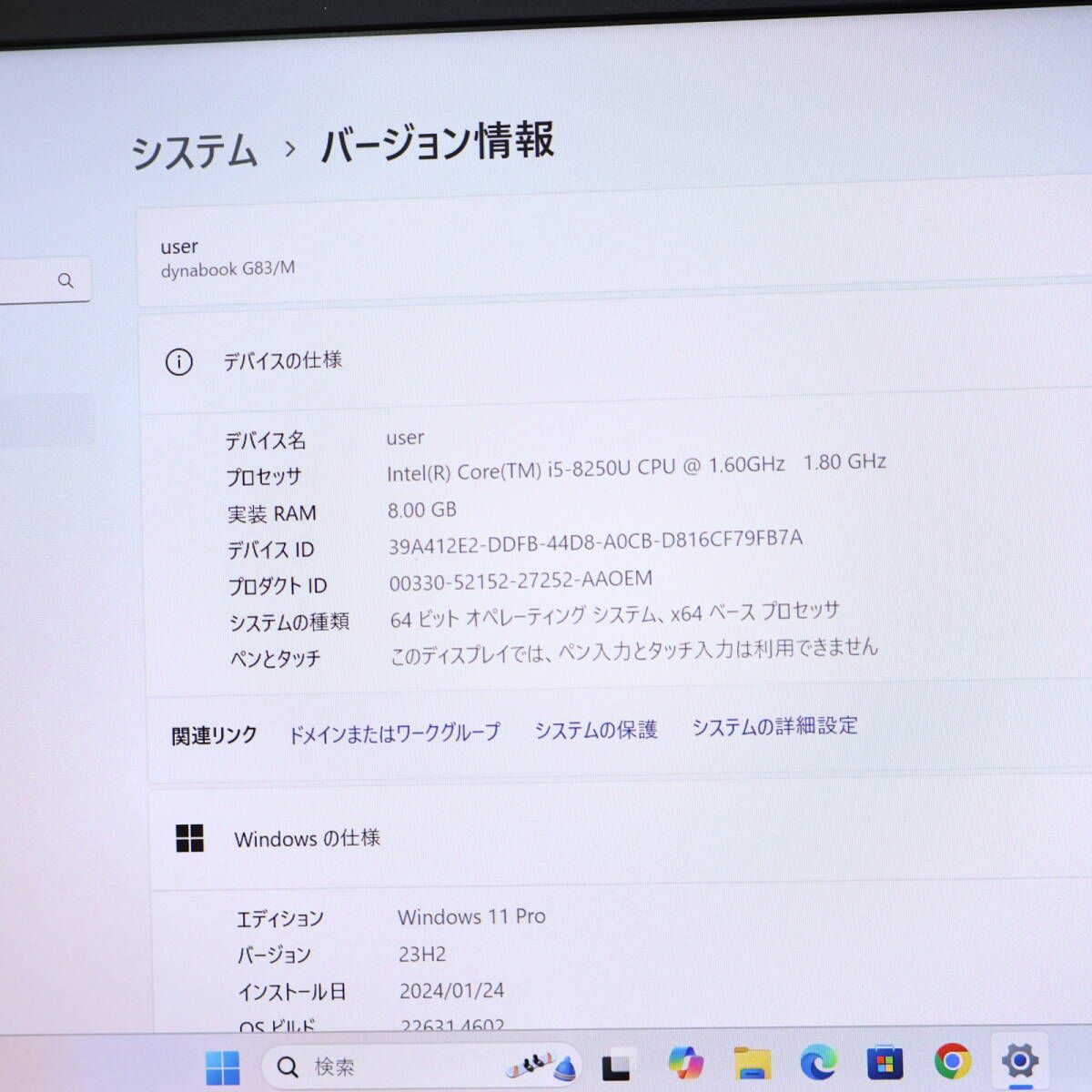Select the 8.00 GB RAM value
Screen dimensions: 1092x1092
tap(422, 510)
